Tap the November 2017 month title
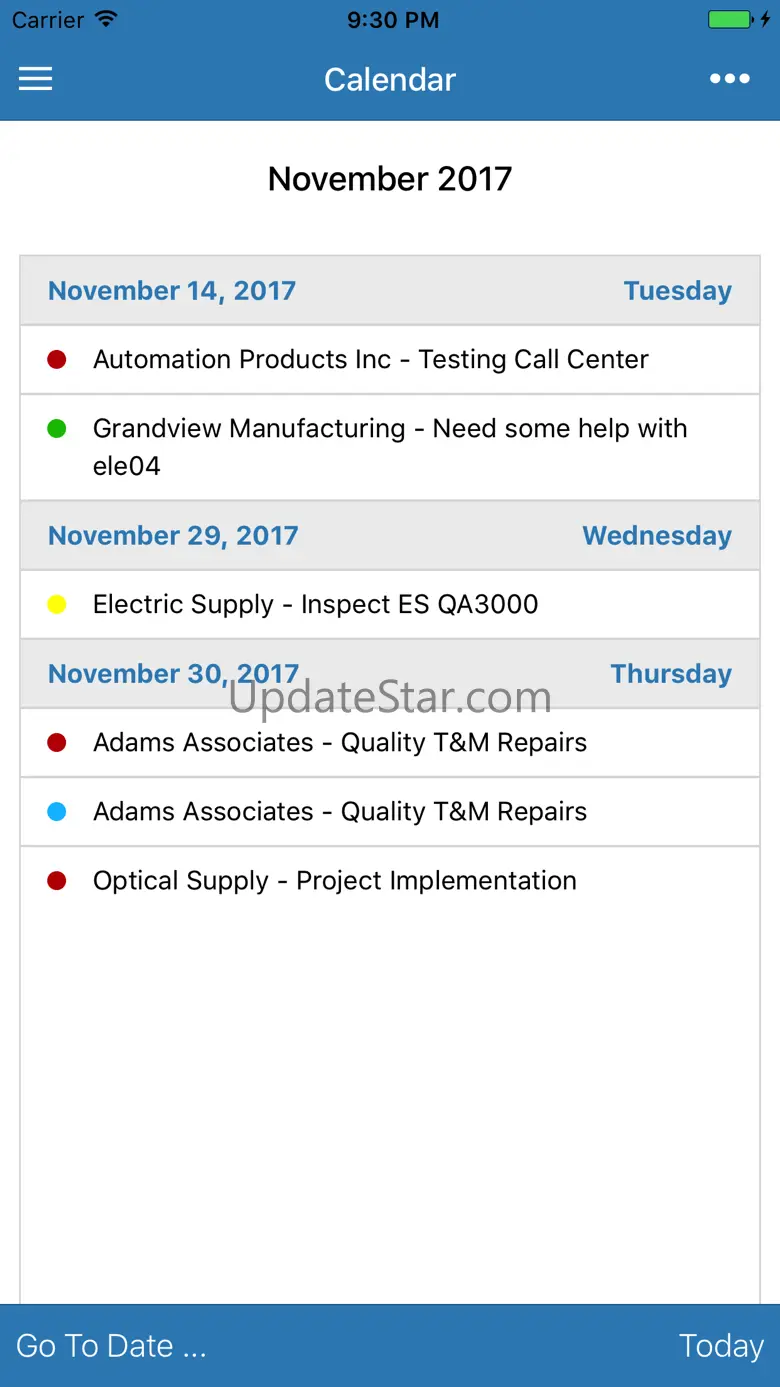 tap(390, 179)
